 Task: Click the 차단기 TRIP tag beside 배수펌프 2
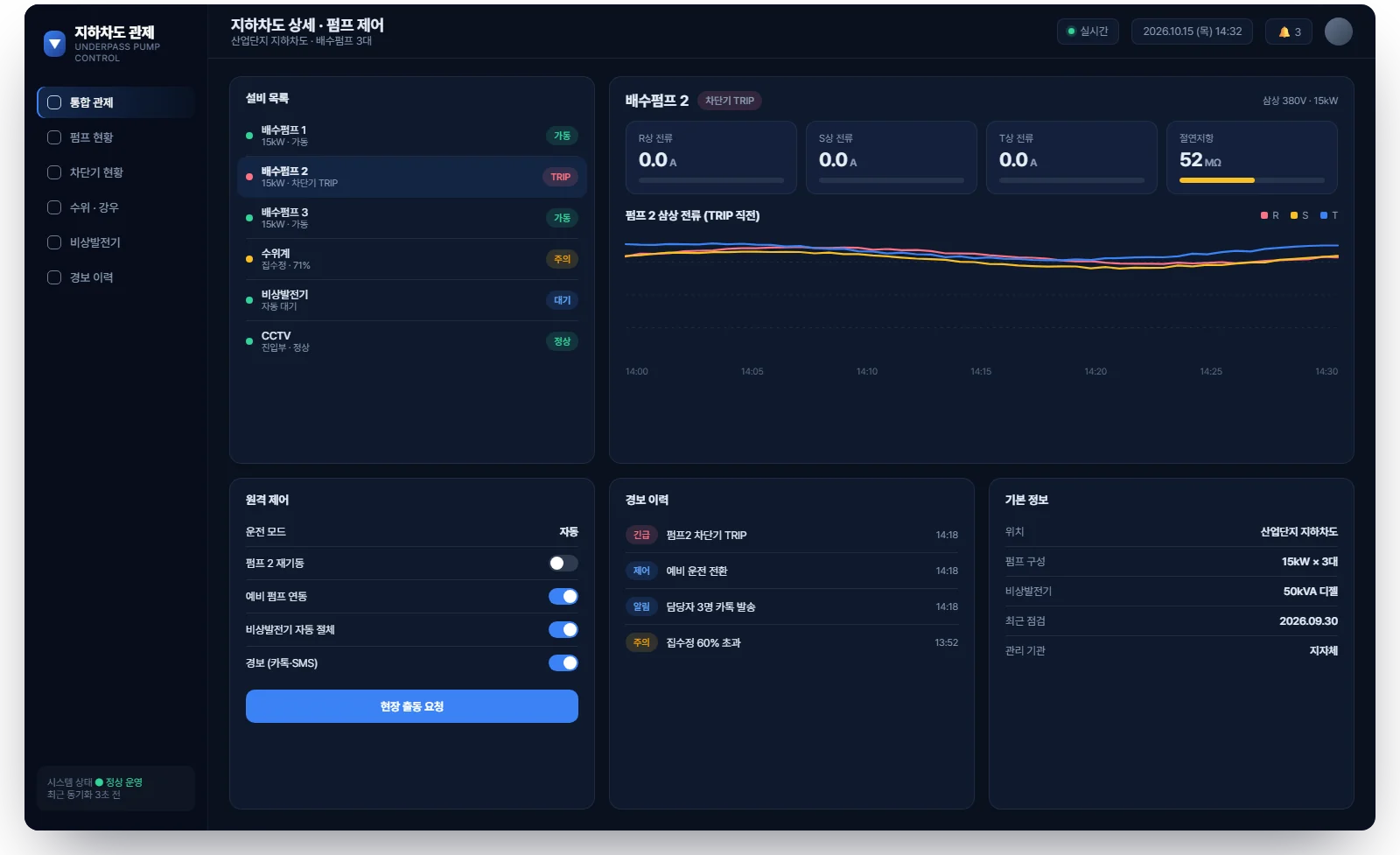(730, 101)
